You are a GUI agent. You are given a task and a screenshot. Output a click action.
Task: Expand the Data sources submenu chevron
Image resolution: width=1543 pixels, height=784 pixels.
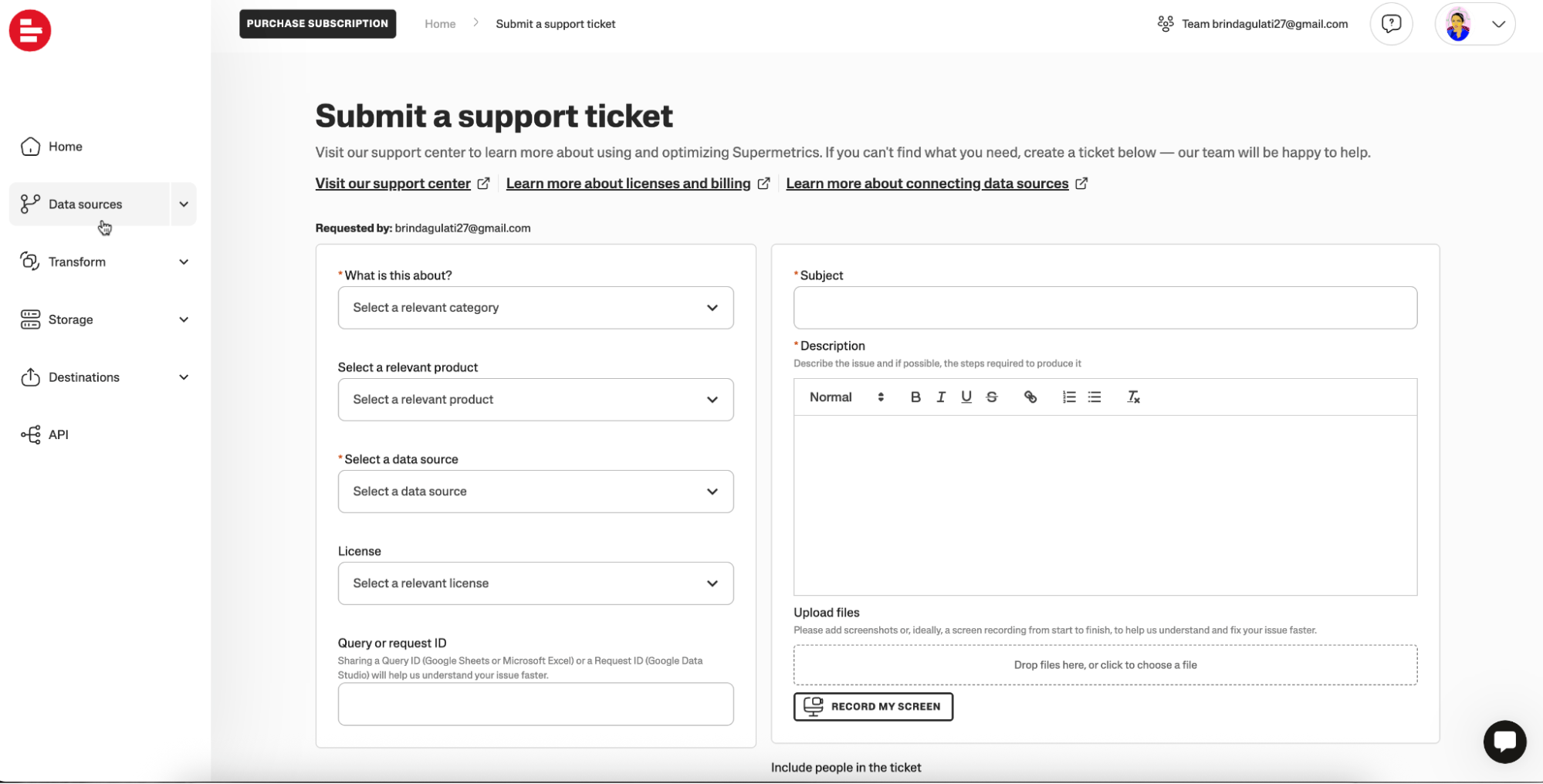(x=184, y=204)
